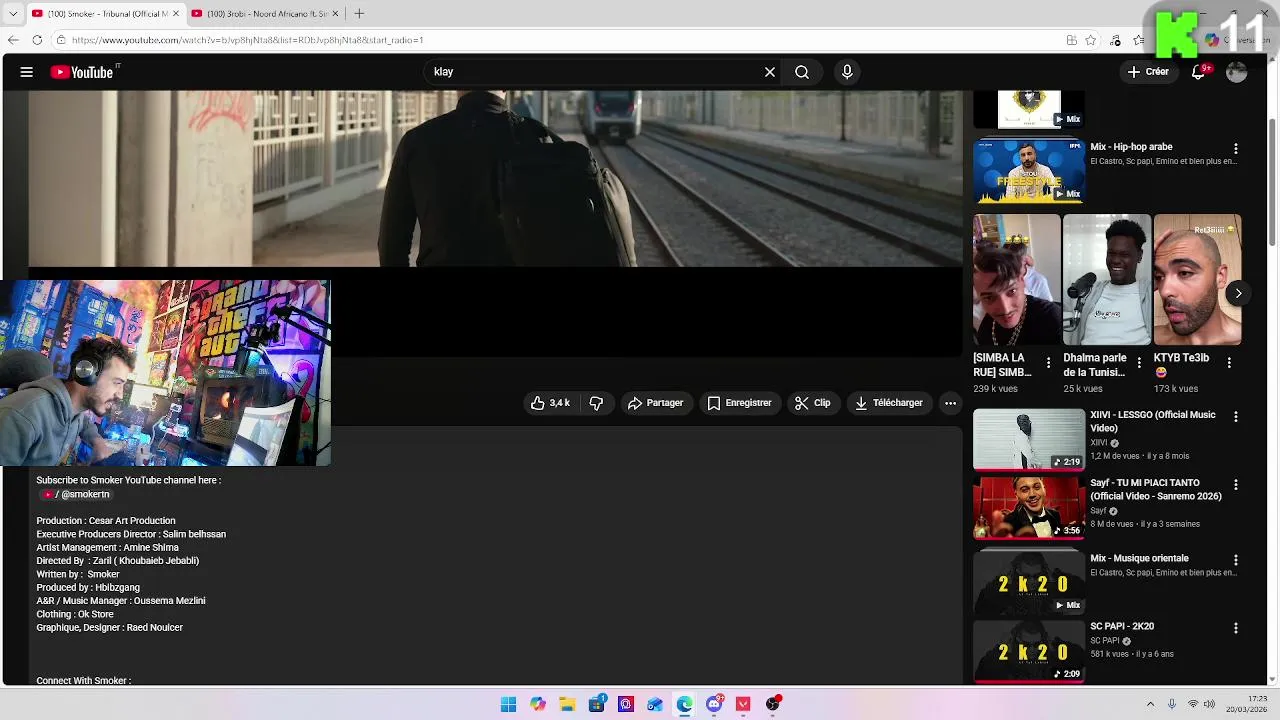Switch to Microsoft Edge in taskbar
Screen dimensions: 1280x720
pos(684,704)
